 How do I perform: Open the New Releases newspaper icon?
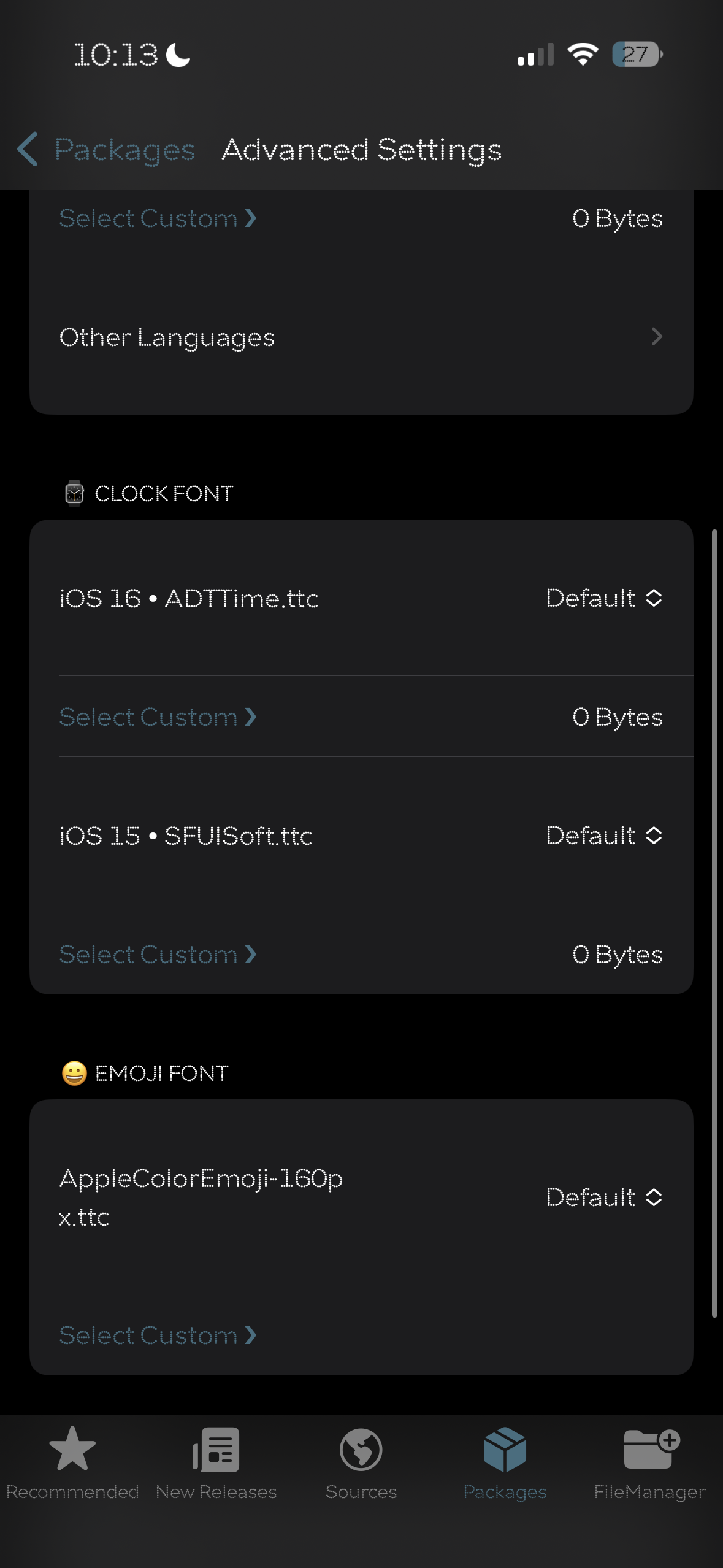pos(216,1449)
